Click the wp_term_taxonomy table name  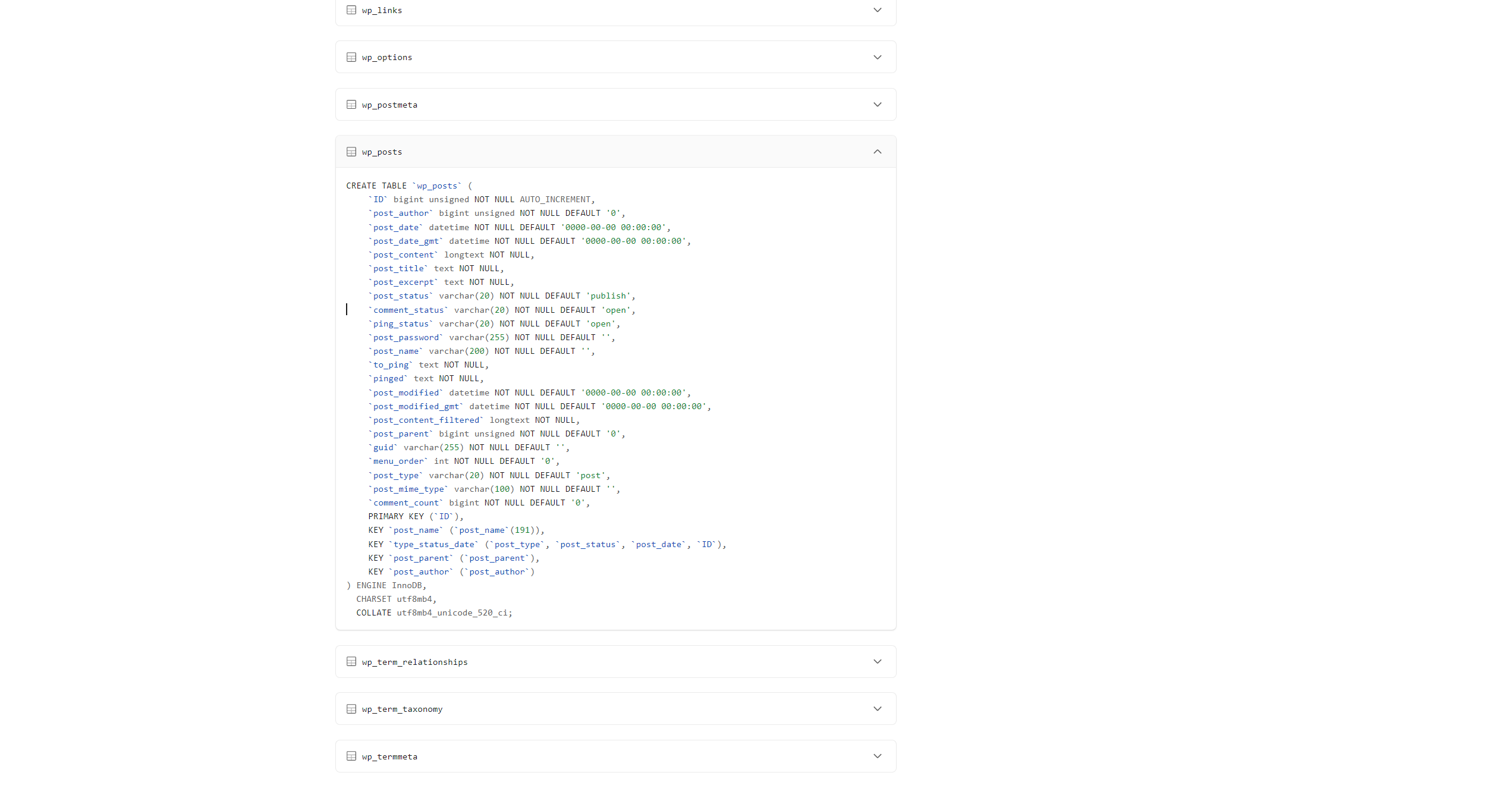point(402,709)
